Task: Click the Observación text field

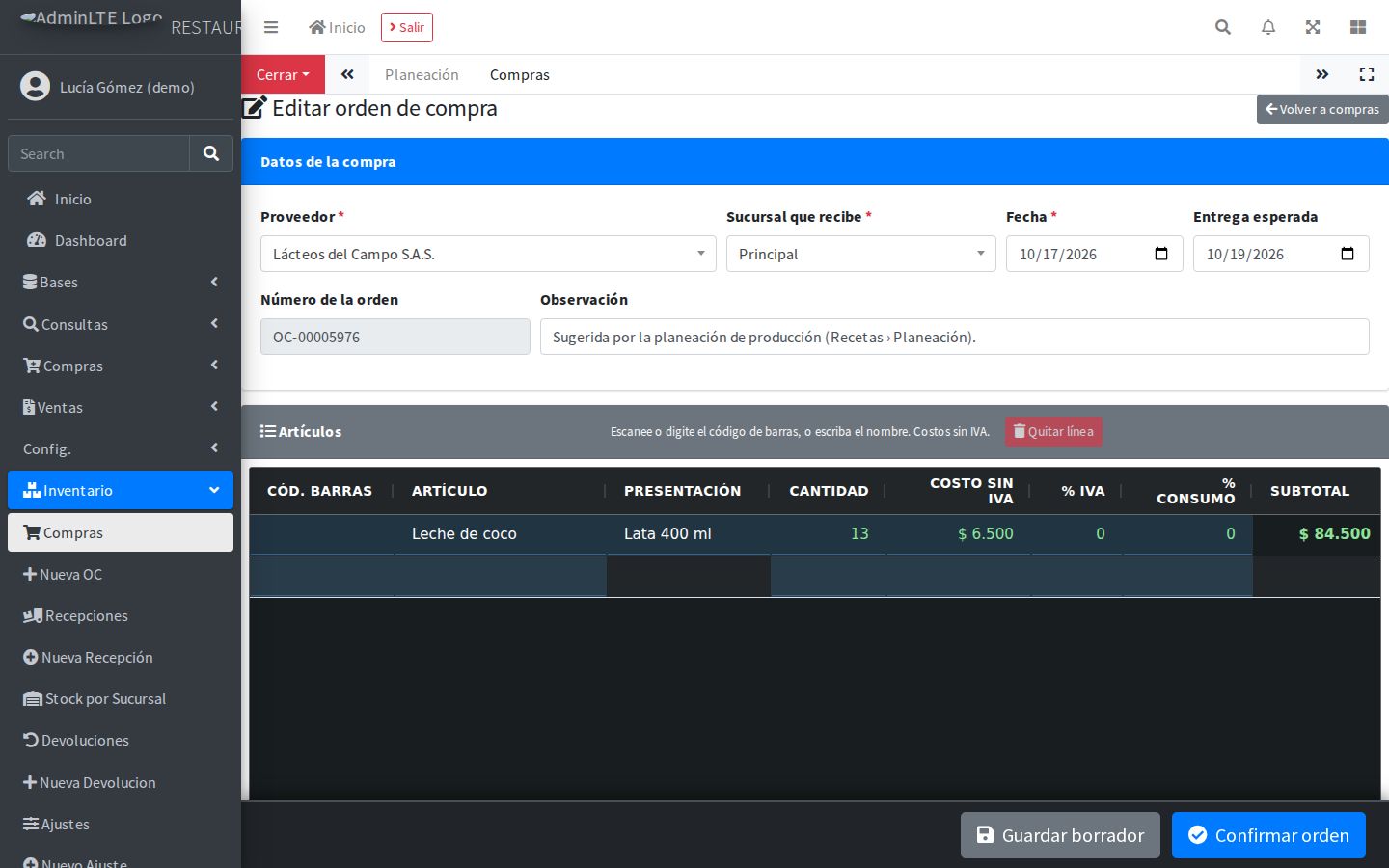Action: pos(954,337)
